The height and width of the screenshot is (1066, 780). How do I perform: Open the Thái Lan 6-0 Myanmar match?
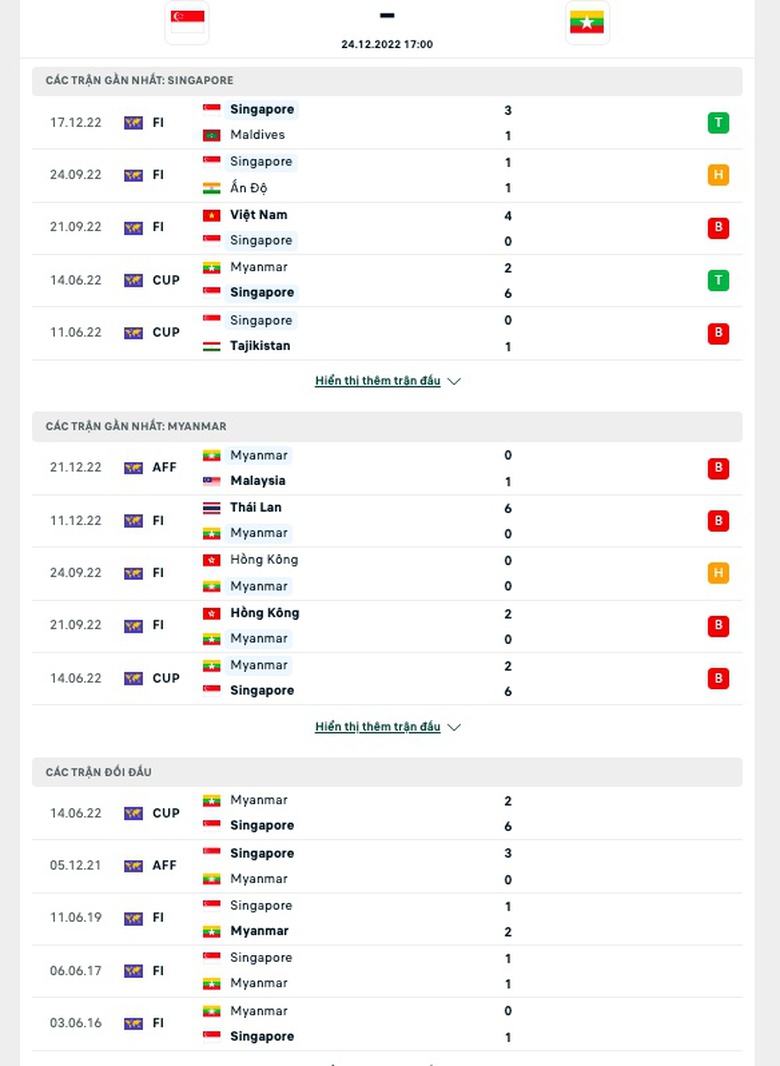click(x=387, y=521)
